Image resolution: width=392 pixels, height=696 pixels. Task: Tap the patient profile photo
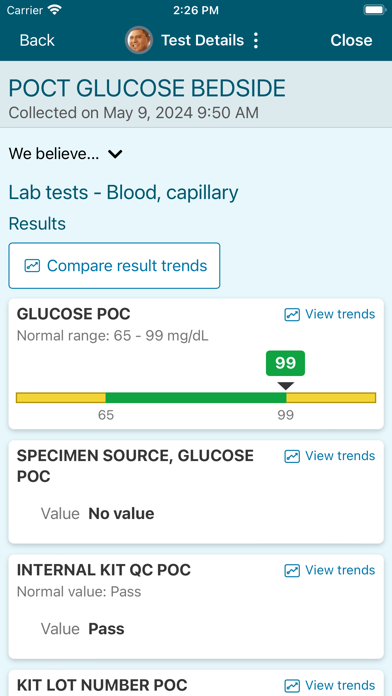[139, 40]
